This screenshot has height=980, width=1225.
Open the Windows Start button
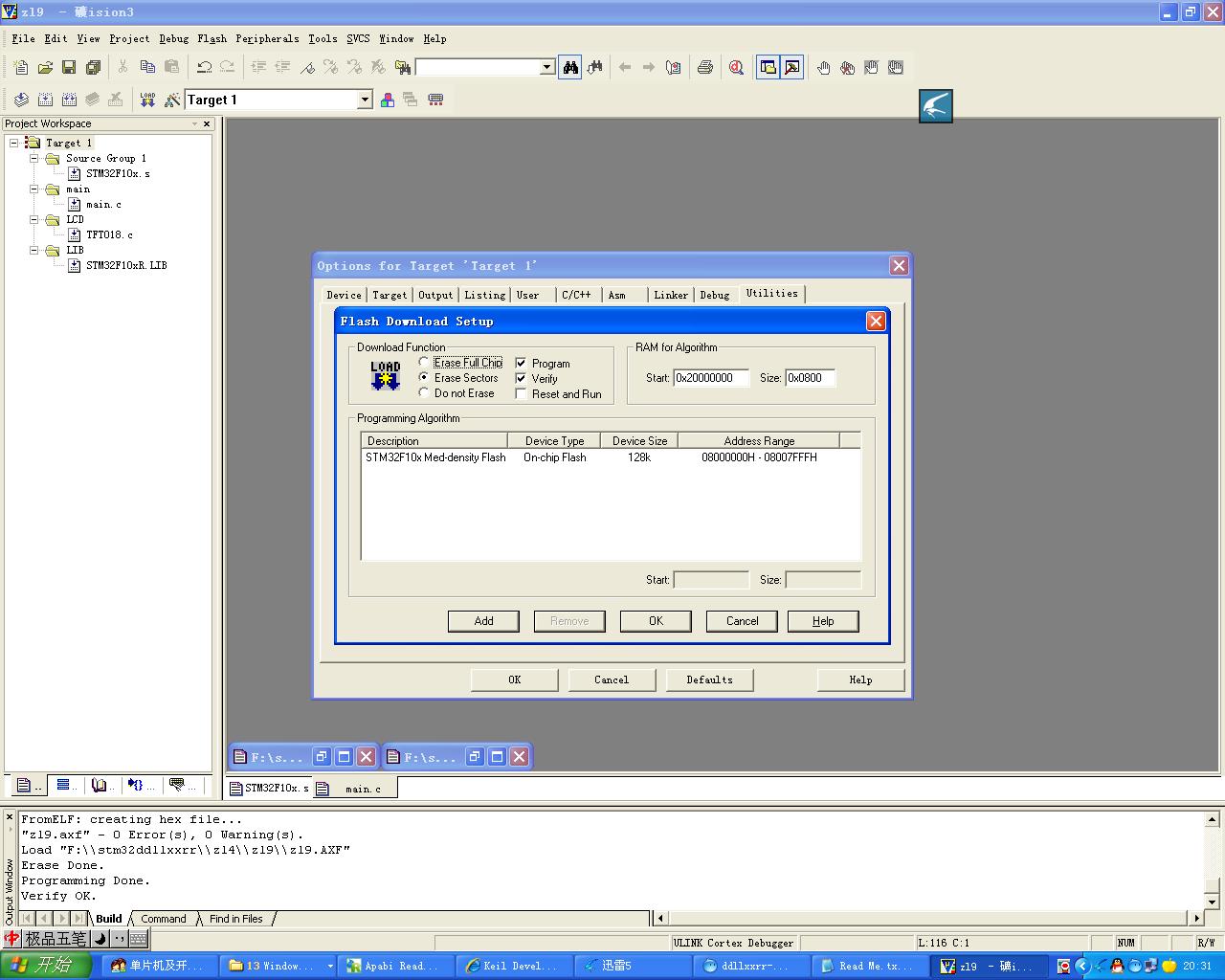coord(46,965)
